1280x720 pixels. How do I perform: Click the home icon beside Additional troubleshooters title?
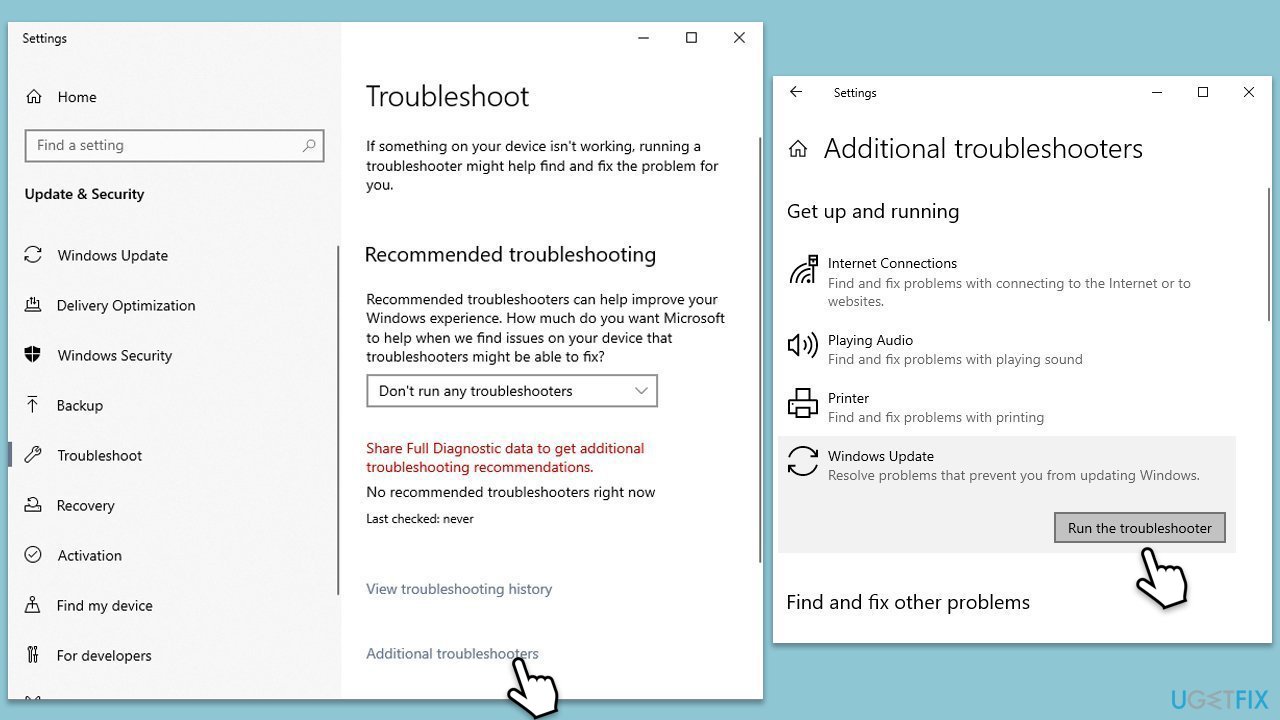(x=798, y=149)
